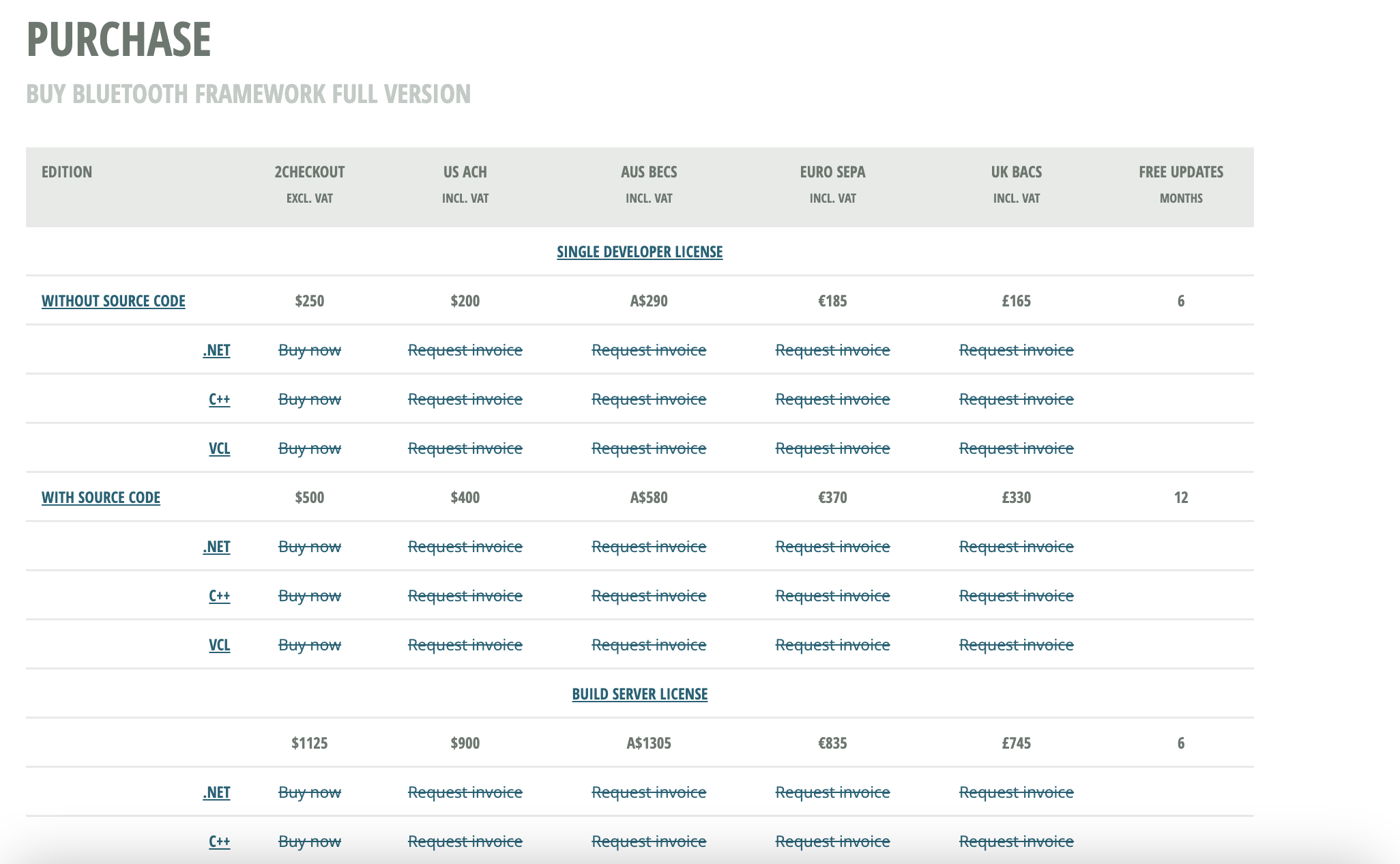Buy now .NET without source code
This screenshot has height=864, width=1400.
pos(310,350)
